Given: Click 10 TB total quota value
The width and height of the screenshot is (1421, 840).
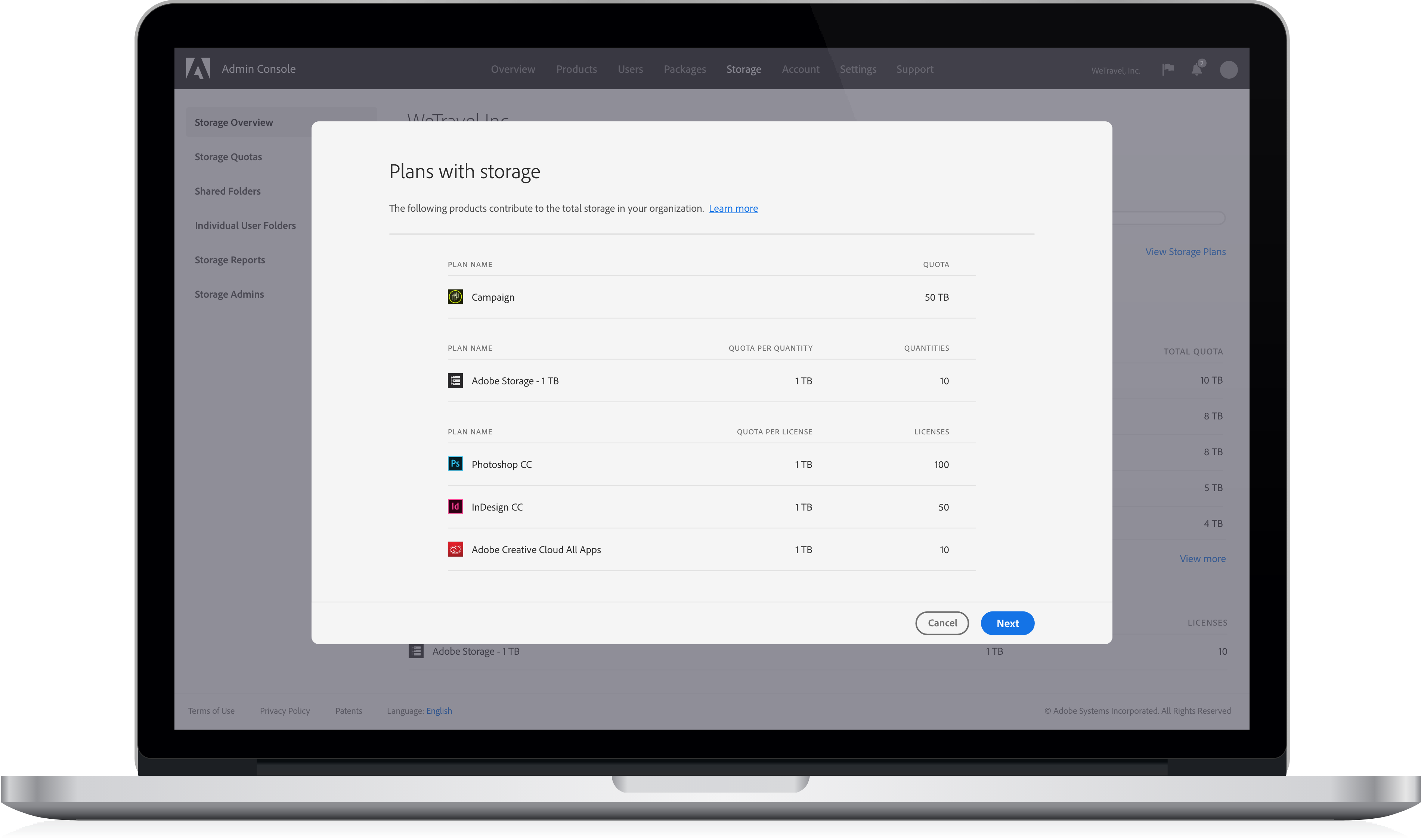Looking at the screenshot, I should [1211, 380].
